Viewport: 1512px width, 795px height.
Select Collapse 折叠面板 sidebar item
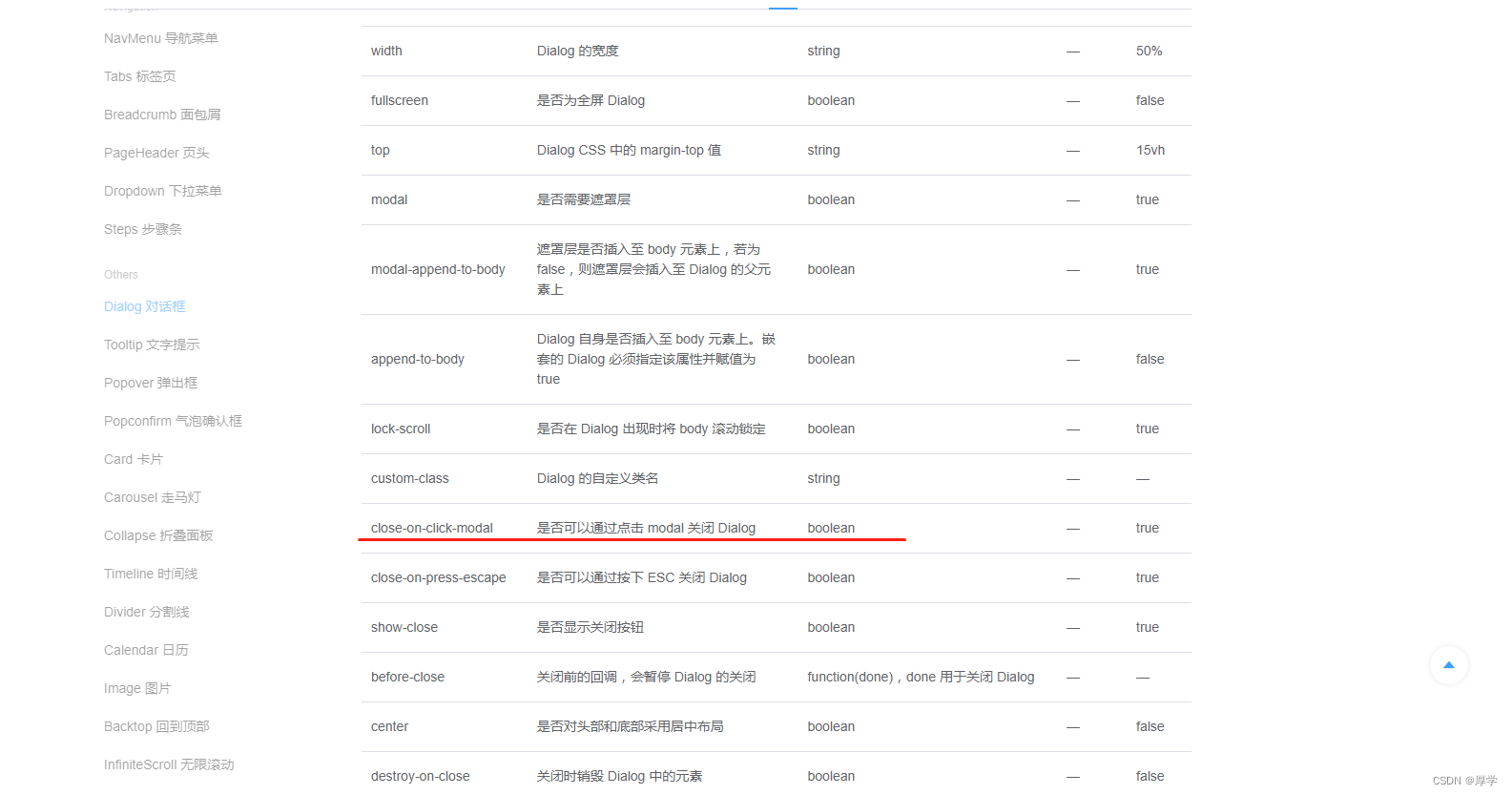pyautogui.click(x=158, y=535)
